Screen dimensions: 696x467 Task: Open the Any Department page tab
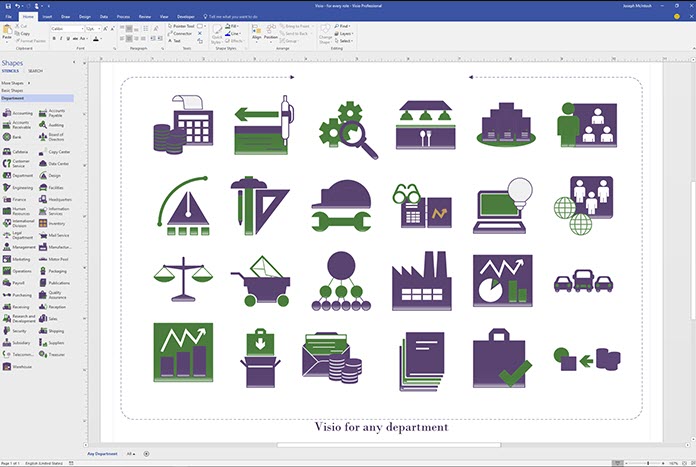click(x=102, y=454)
